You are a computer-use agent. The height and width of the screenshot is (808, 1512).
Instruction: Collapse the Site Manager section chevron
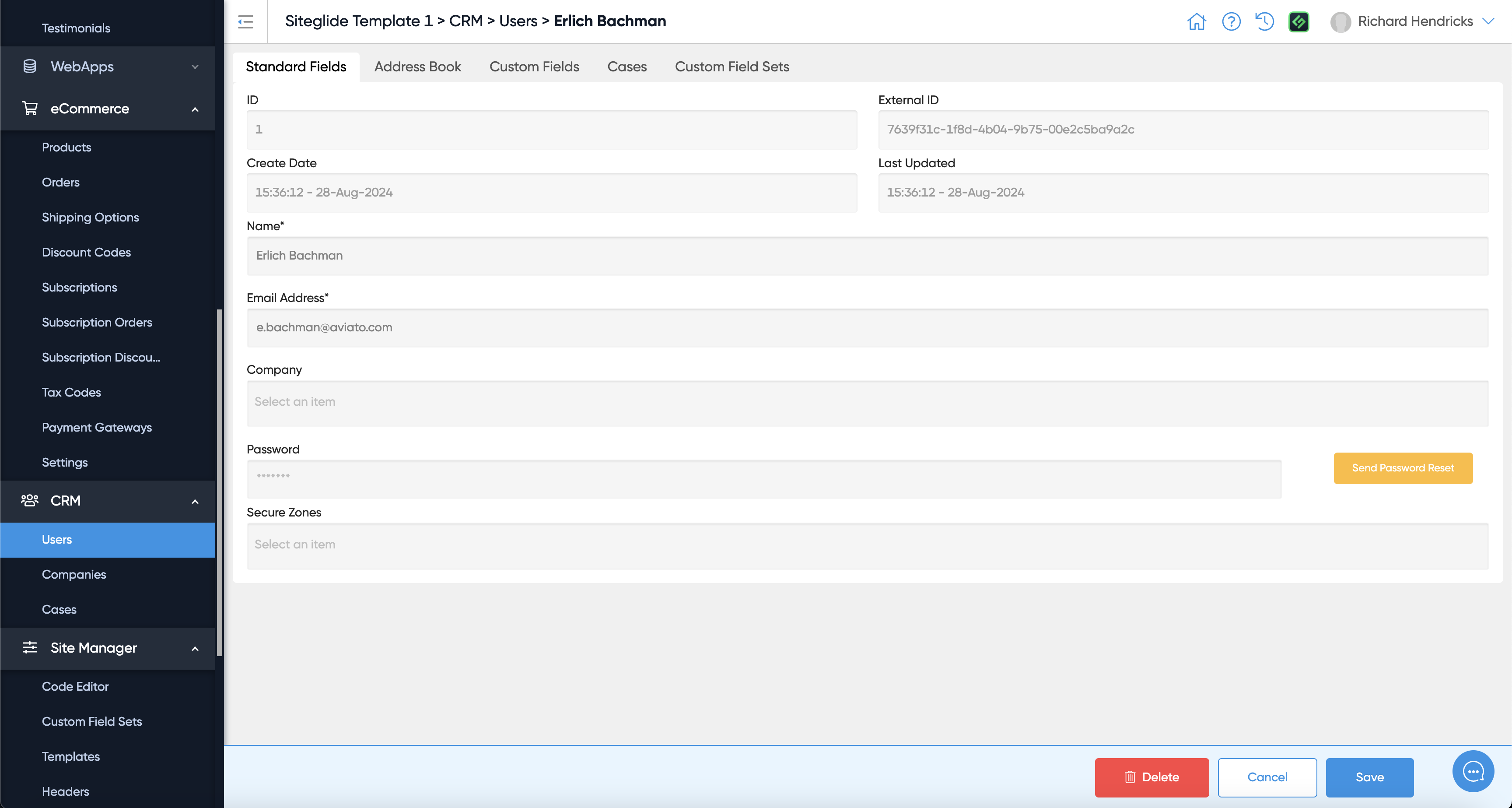[195, 648]
